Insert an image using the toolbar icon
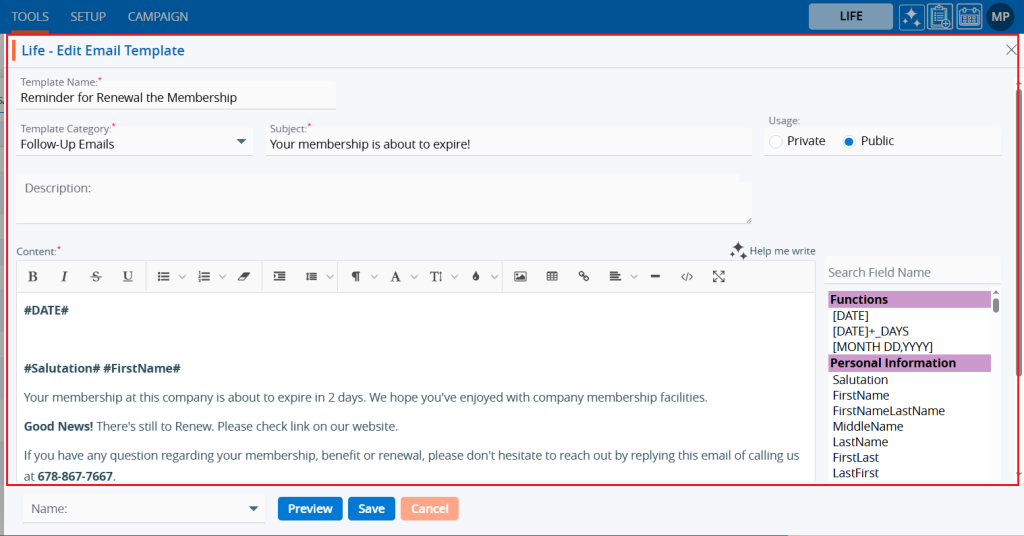 520,277
